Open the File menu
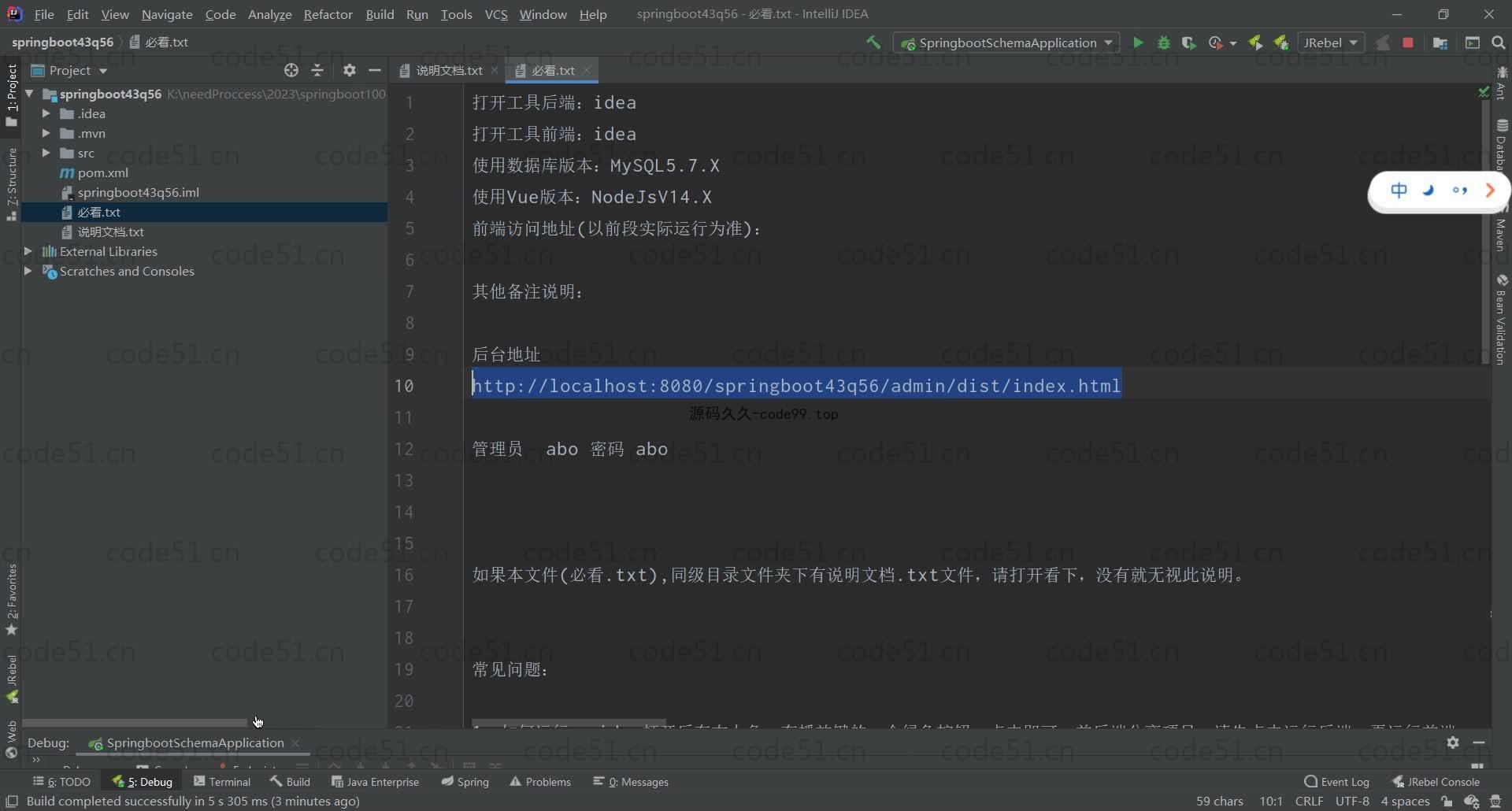The height and width of the screenshot is (811, 1512). (x=44, y=14)
